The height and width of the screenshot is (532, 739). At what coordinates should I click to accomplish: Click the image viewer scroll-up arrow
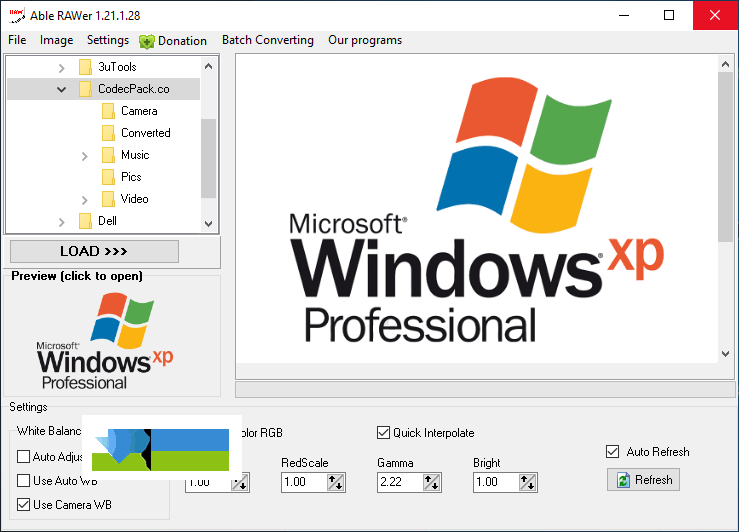(725, 64)
